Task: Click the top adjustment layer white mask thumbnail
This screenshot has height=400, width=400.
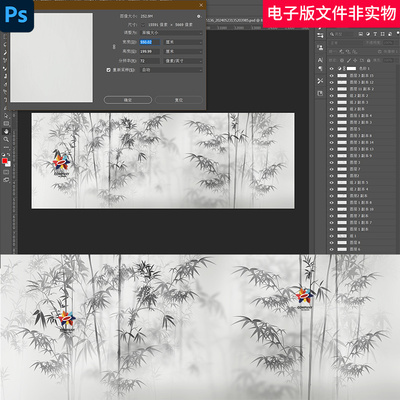Action: click(351, 68)
